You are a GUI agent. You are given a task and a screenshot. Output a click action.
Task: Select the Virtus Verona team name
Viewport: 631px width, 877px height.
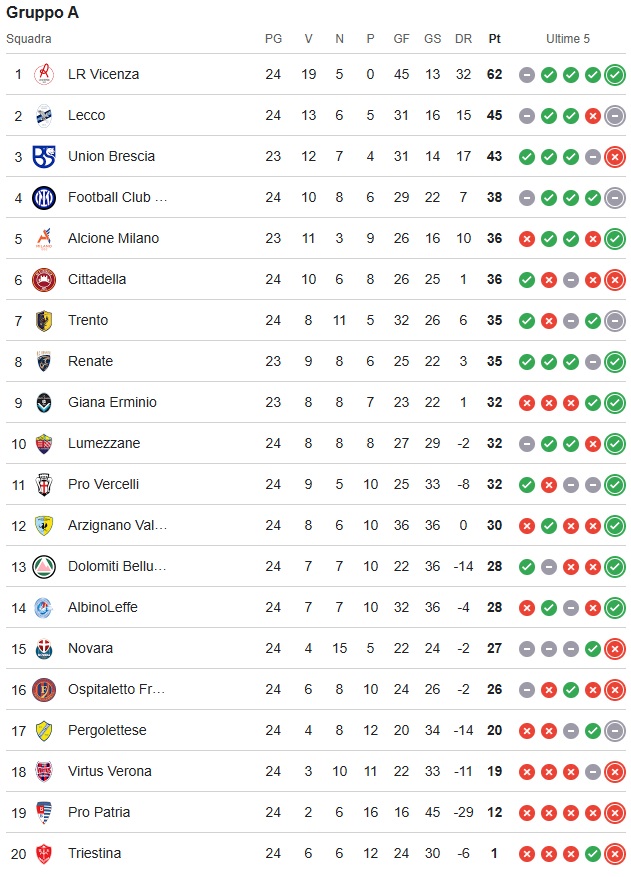[x=110, y=771]
